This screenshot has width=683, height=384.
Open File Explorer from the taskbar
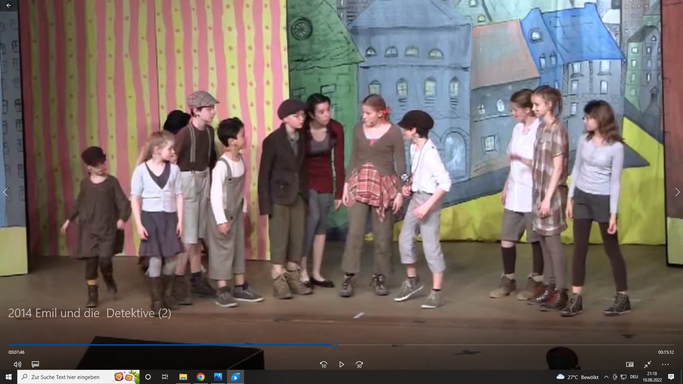click(183, 377)
